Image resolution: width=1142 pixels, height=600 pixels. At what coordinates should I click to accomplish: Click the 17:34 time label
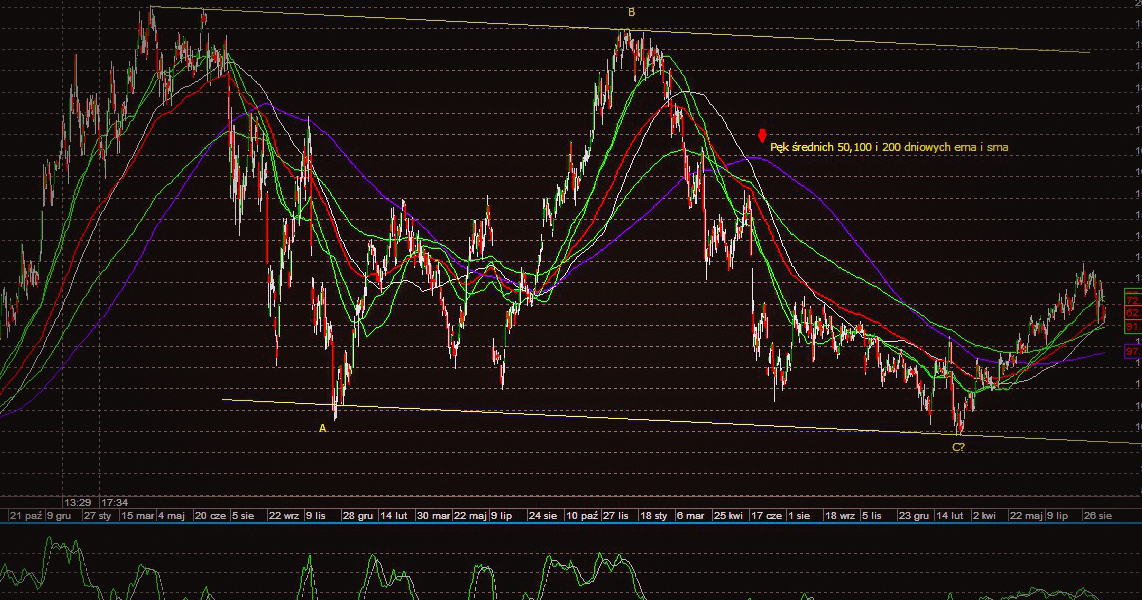[x=115, y=502]
